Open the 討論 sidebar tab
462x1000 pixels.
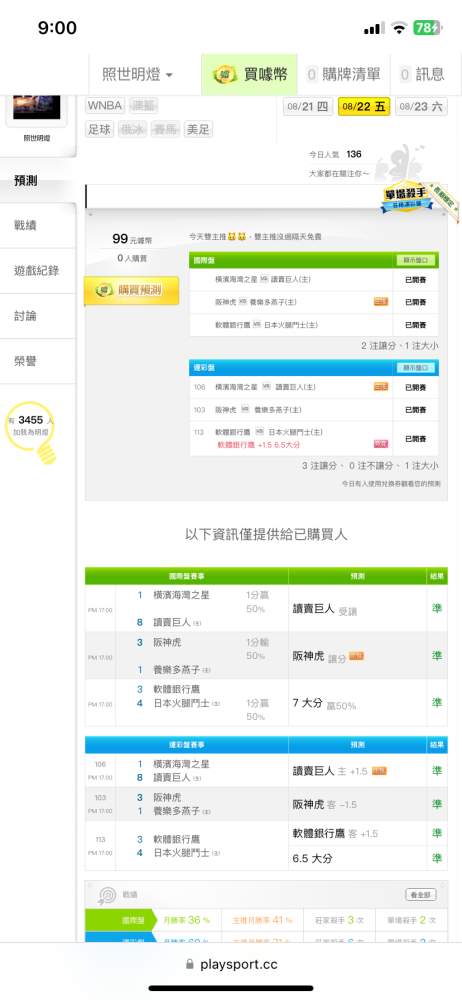[x=38, y=316]
